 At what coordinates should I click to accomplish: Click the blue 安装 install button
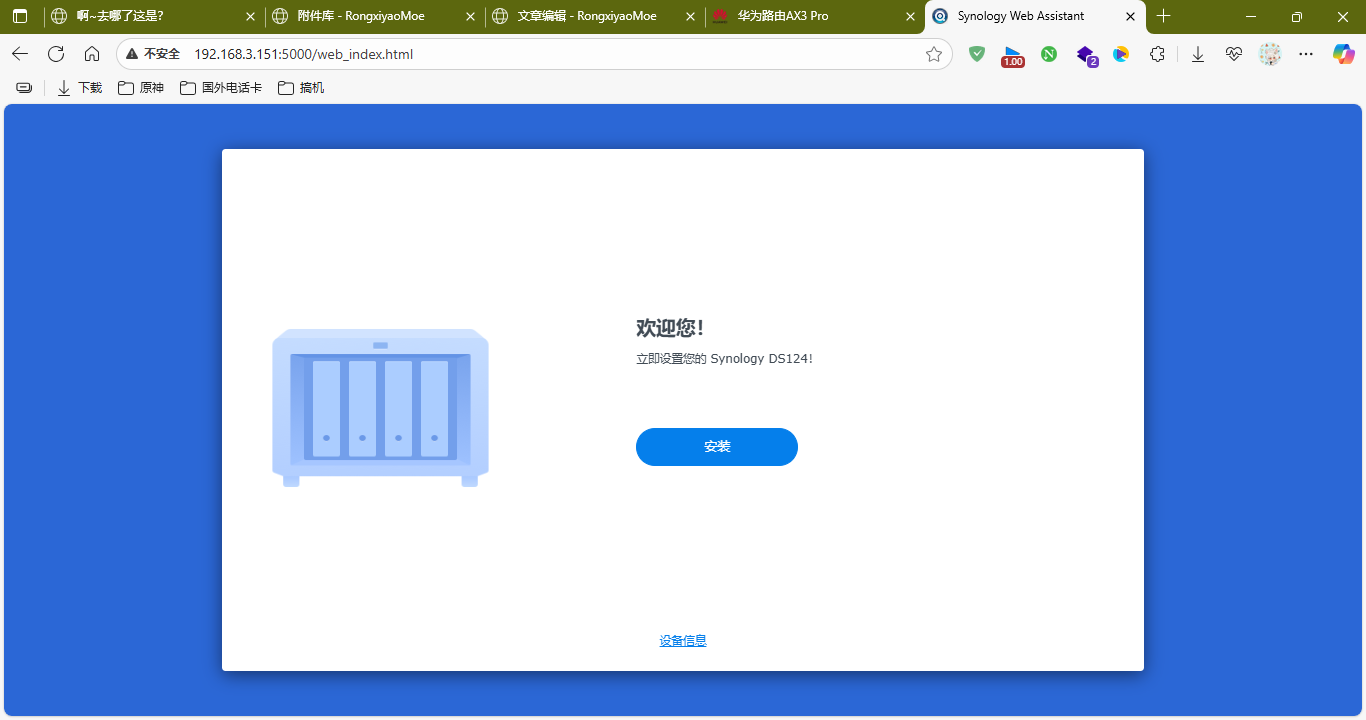717,447
